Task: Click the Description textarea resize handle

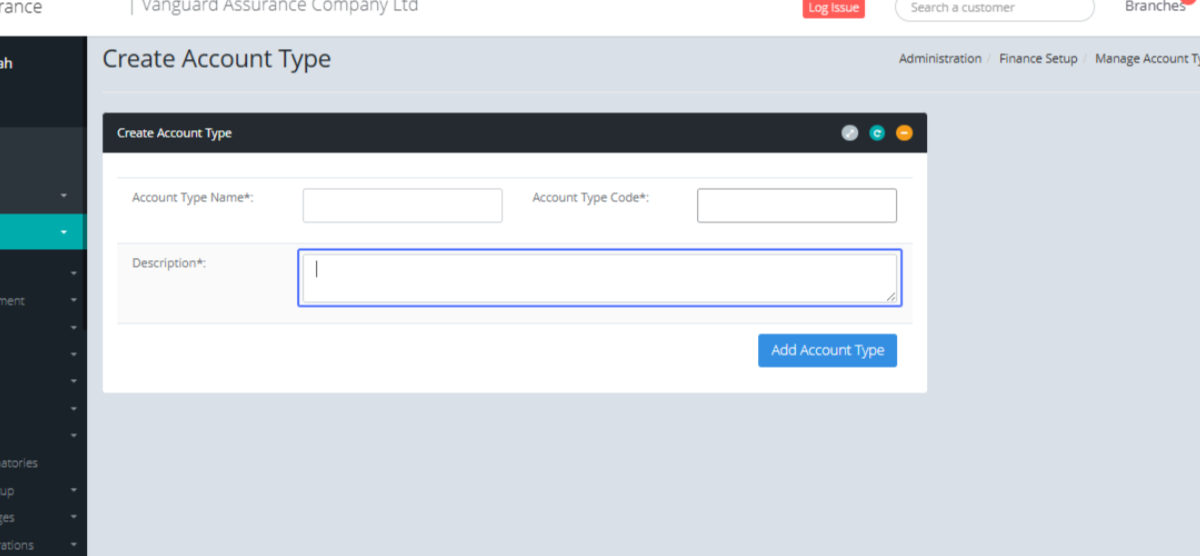Action: 891,296
